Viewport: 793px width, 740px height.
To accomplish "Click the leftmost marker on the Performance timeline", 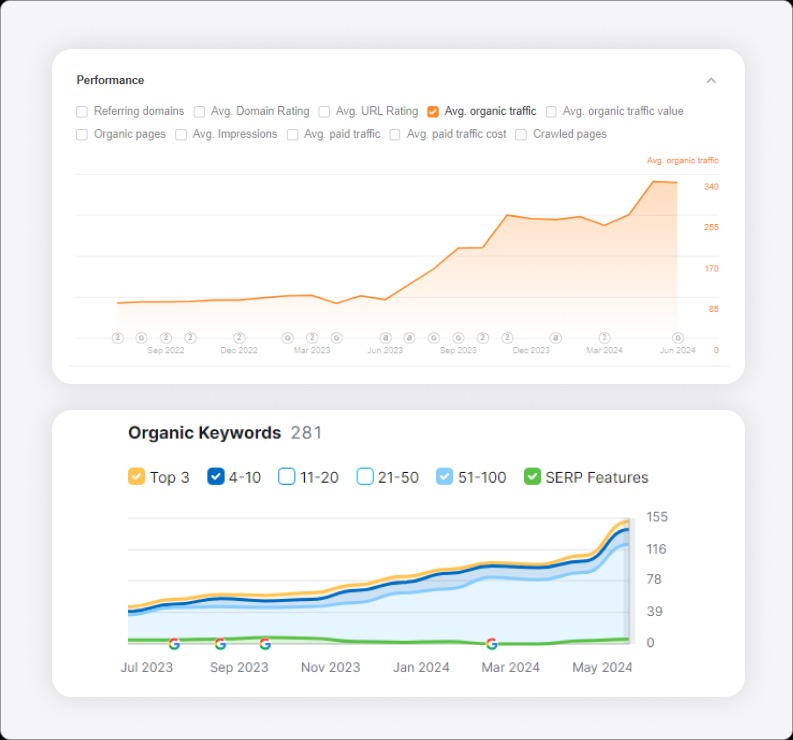I will tap(117, 338).
